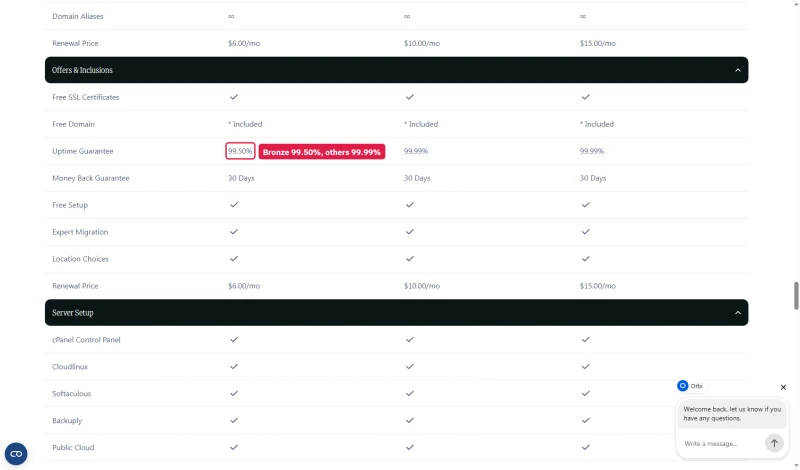Click Free SSL Certificates first-plan checkmark
The image size is (800, 470).
pyautogui.click(x=234, y=97)
